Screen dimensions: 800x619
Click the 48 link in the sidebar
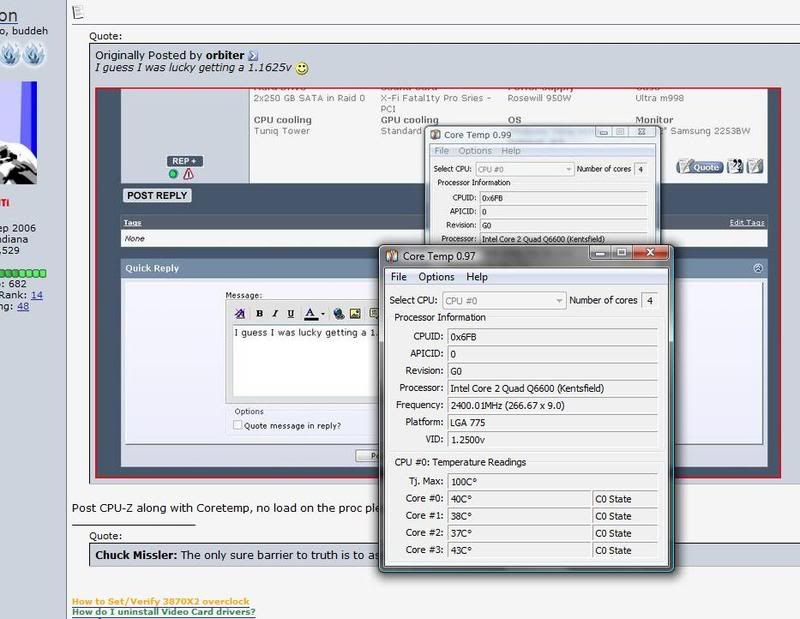(23, 306)
